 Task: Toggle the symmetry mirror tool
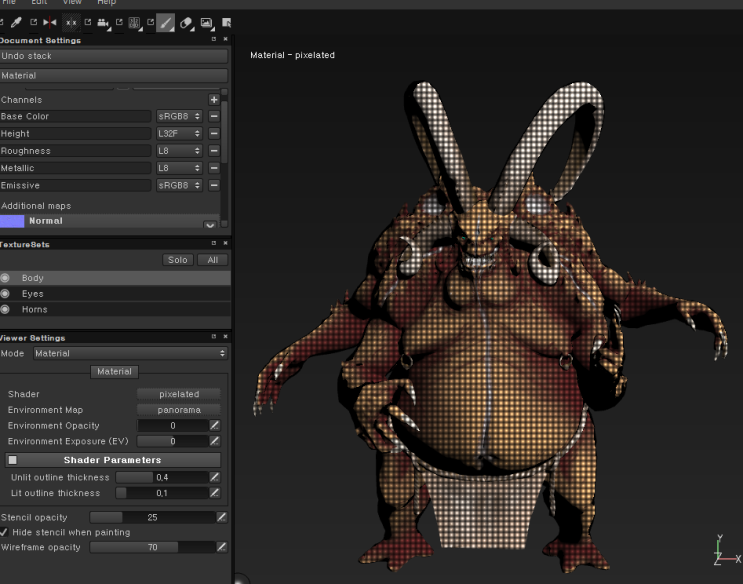tap(50, 22)
